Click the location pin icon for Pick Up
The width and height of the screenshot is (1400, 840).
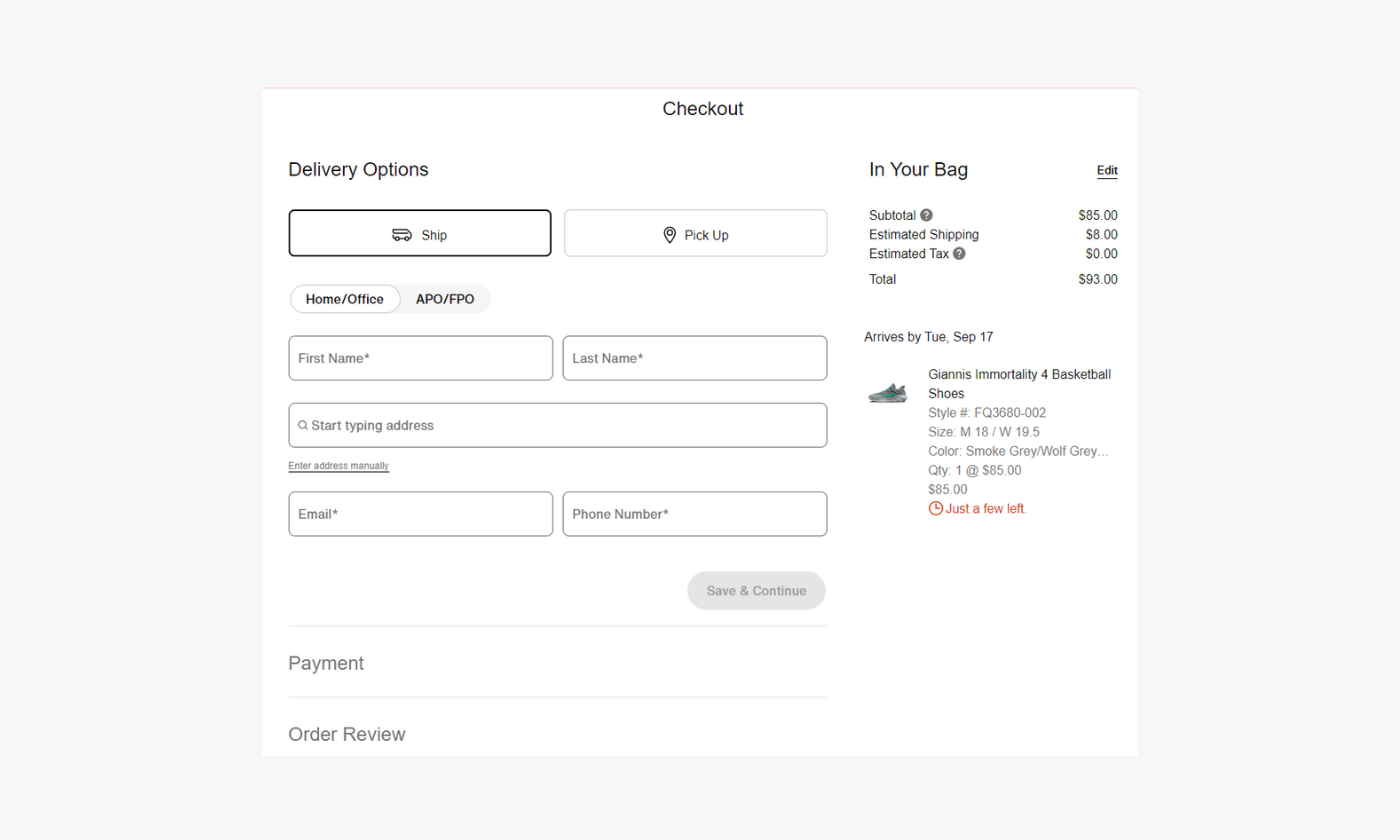click(x=669, y=234)
